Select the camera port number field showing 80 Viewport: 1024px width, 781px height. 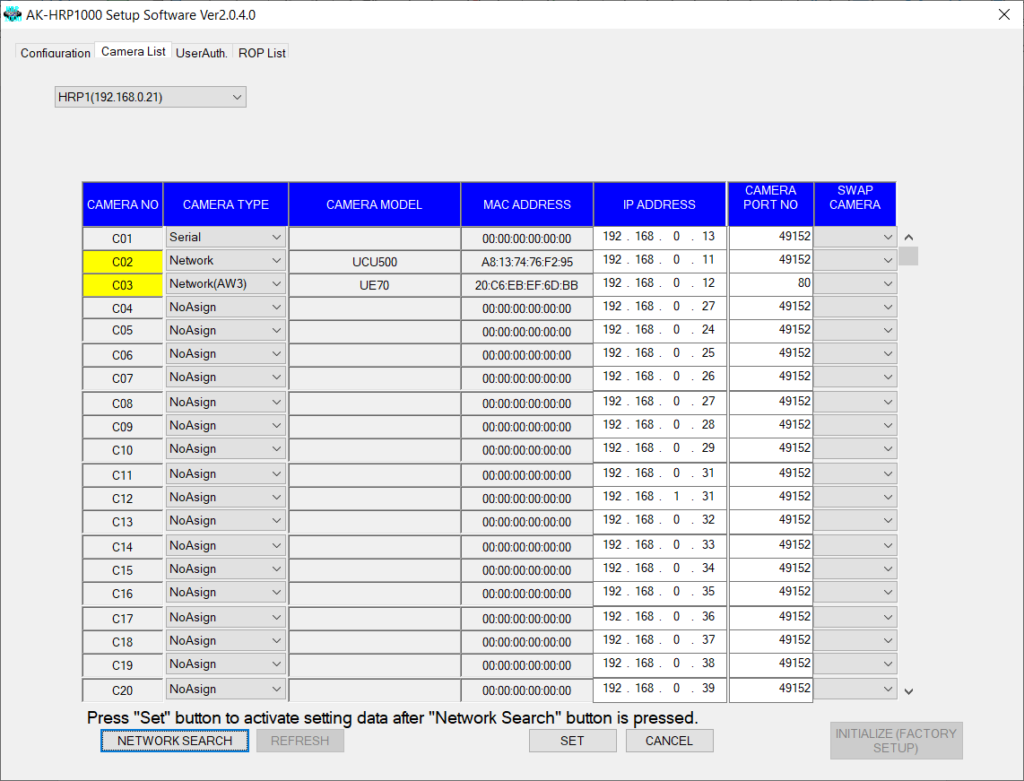770,284
